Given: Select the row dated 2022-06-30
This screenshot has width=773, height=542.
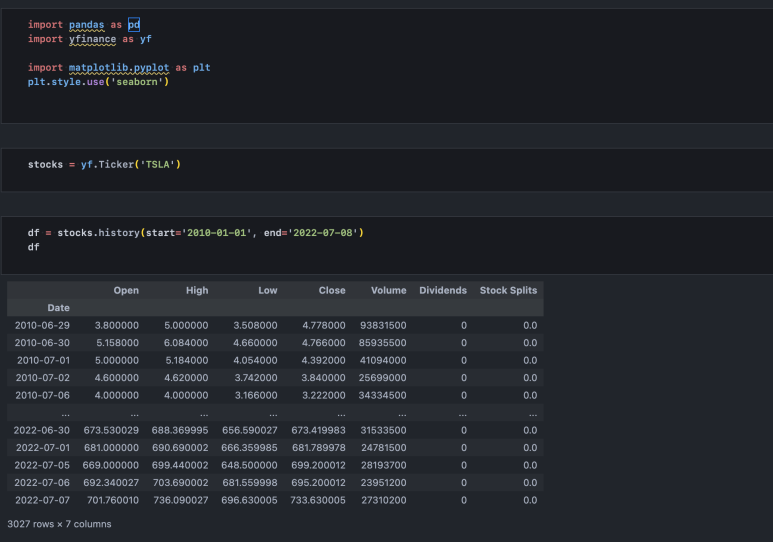Looking at the screenshot, I should tap(275, 431).
